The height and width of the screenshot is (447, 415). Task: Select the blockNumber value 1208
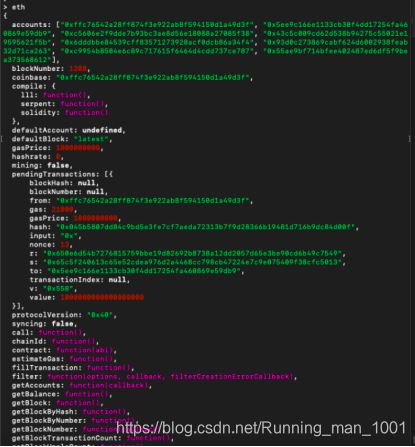coord(78,69)
